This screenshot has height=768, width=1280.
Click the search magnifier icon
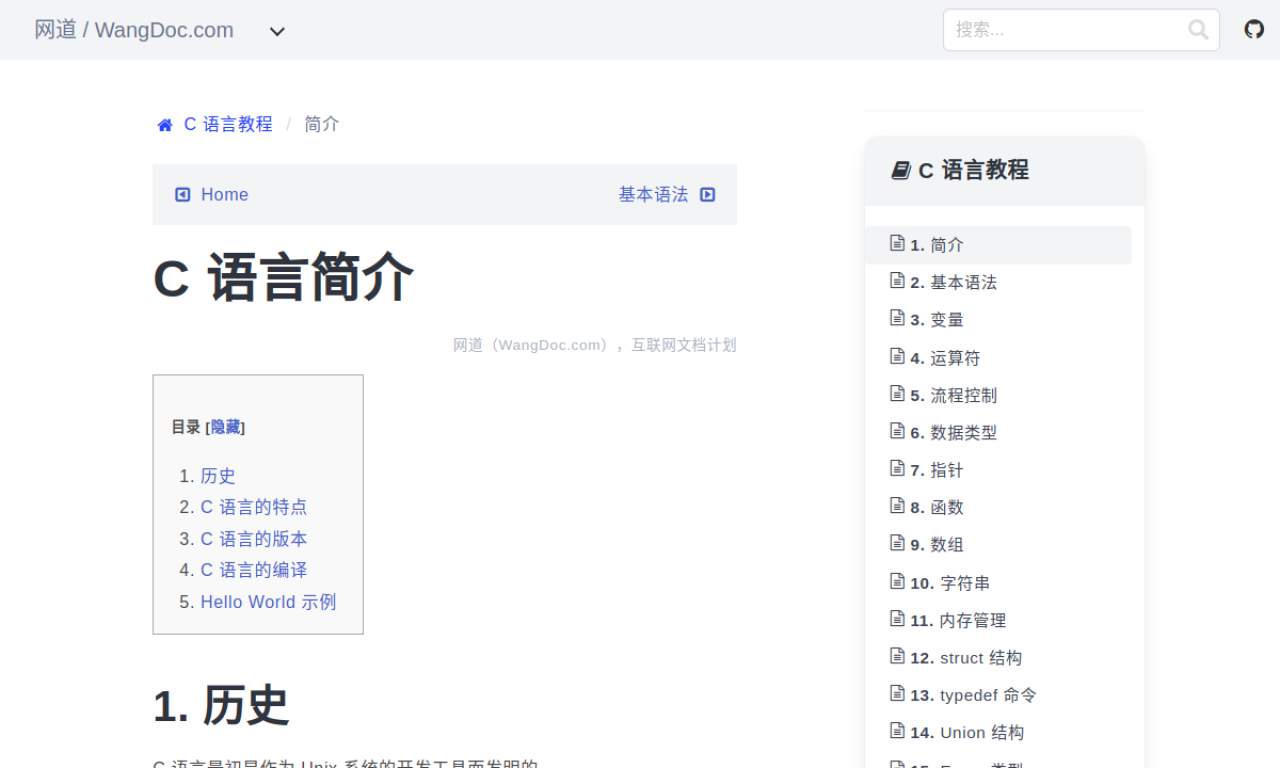pos(1198,30)
